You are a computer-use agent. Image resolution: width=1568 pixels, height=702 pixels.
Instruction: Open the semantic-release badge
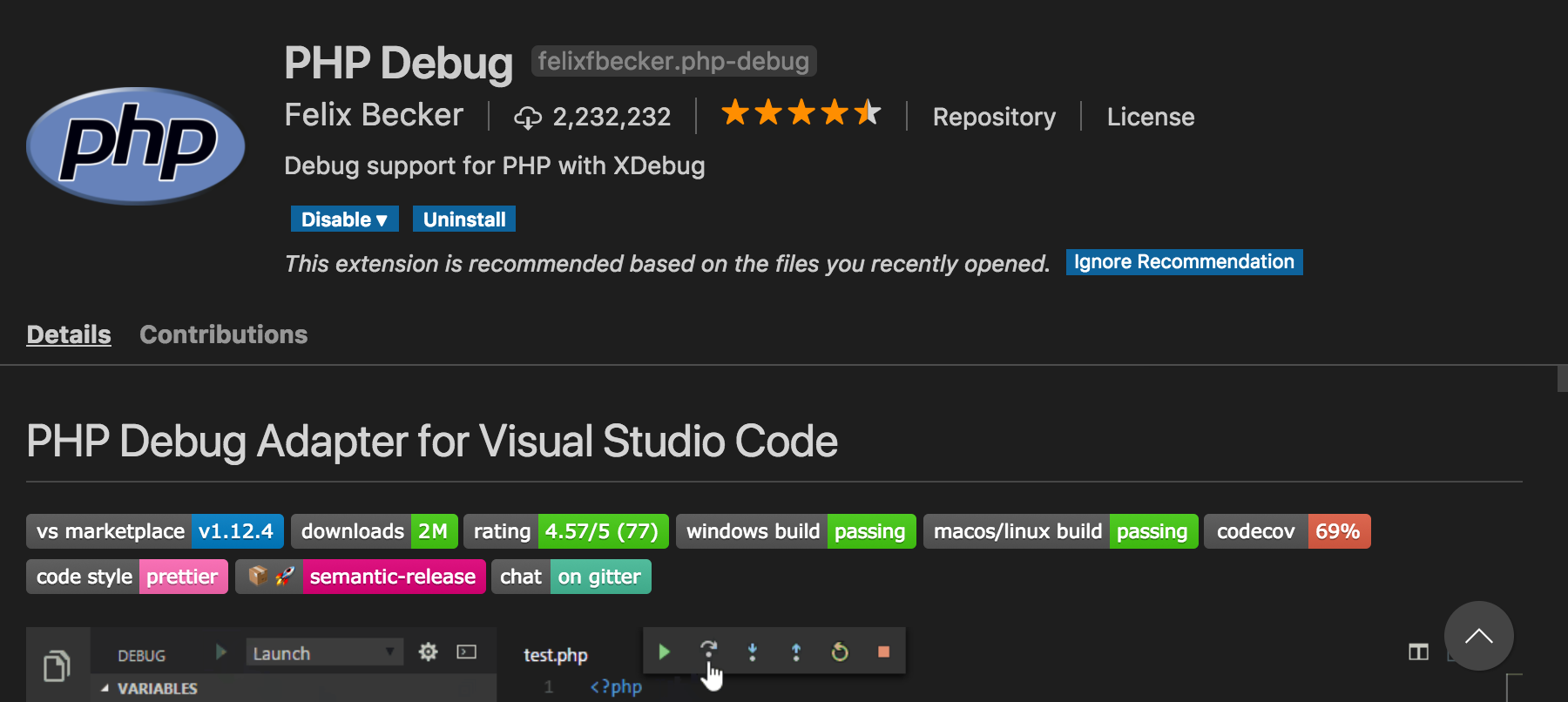point(361,577)
